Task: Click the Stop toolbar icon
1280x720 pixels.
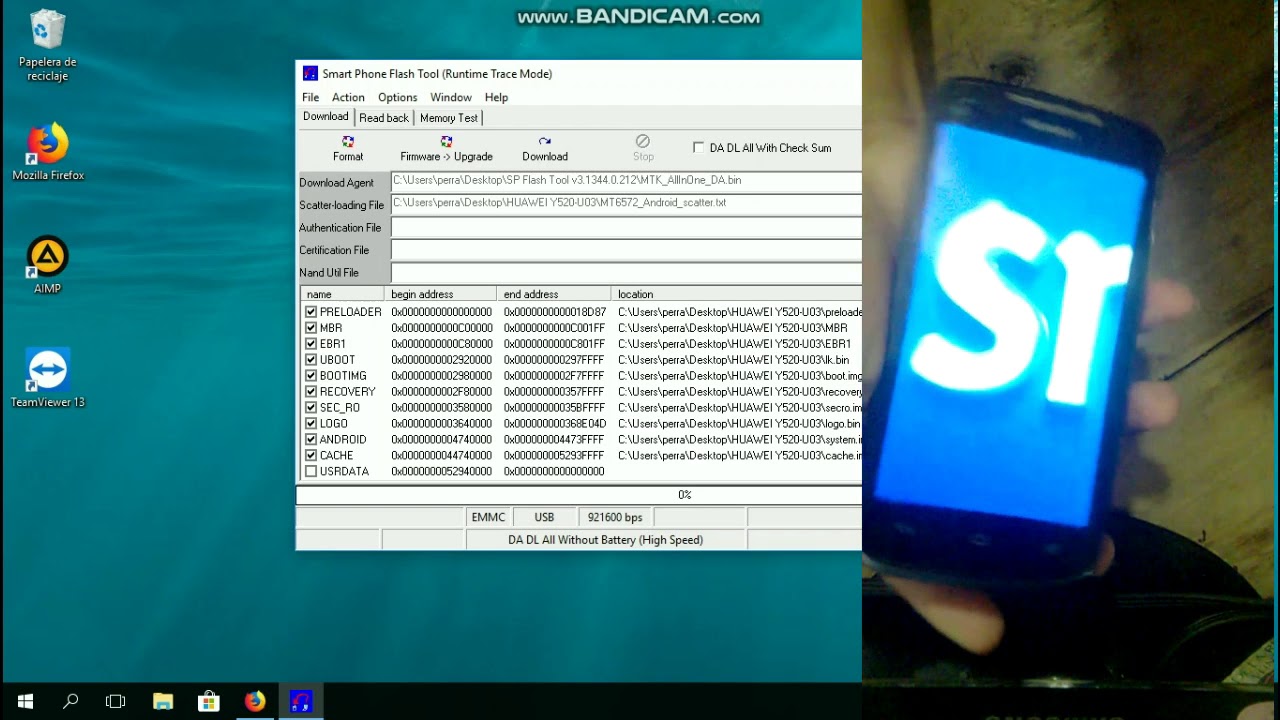Action: coord(643,149)
